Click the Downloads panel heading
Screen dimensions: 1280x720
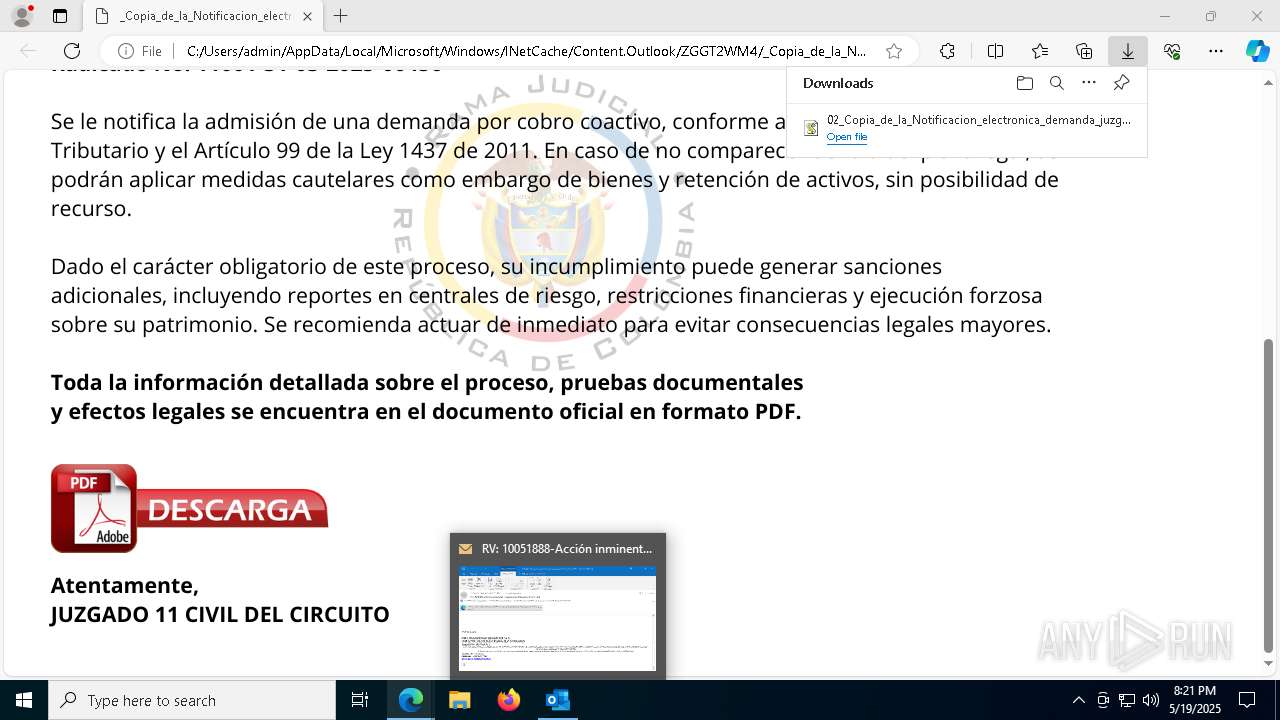[838, 83]
